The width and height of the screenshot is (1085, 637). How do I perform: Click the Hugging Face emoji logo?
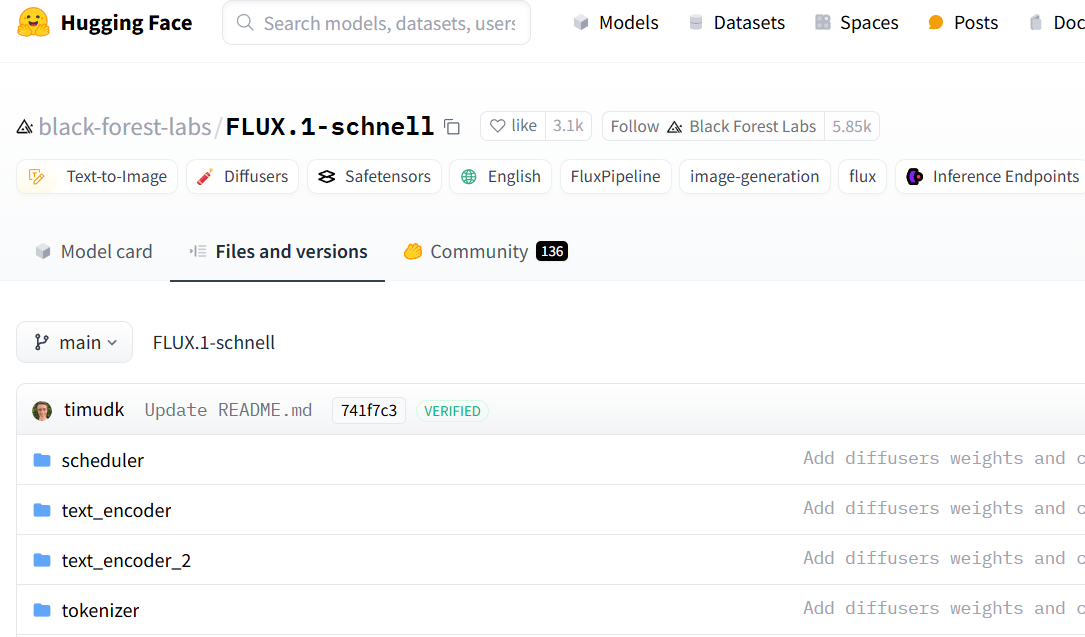(x=33, y=23)
